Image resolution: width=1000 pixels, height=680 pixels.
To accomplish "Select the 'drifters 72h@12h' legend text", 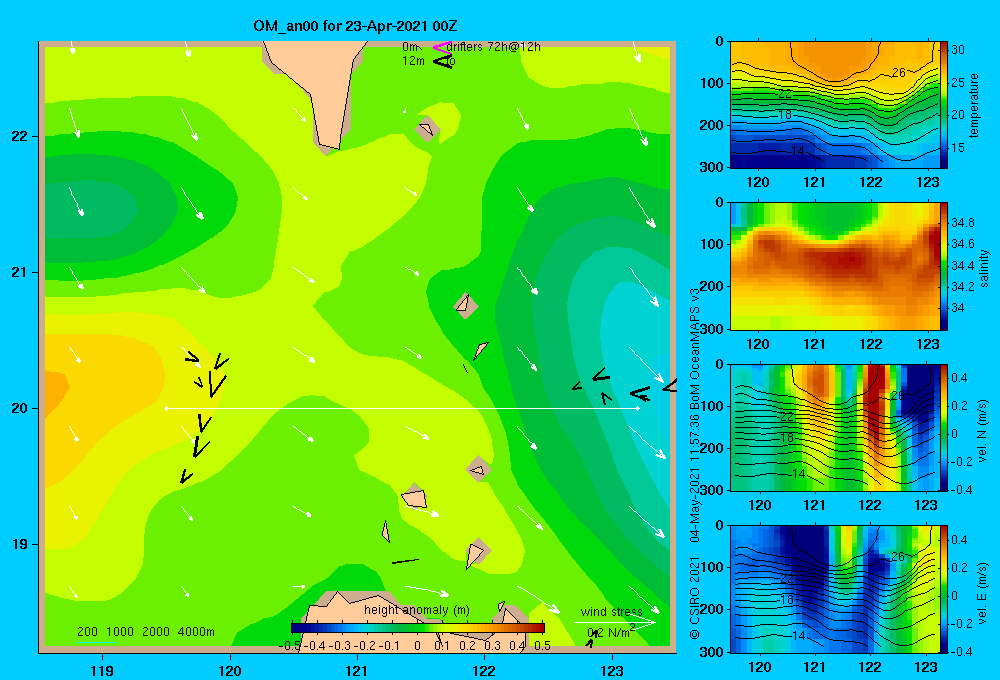I will (494, 47).
